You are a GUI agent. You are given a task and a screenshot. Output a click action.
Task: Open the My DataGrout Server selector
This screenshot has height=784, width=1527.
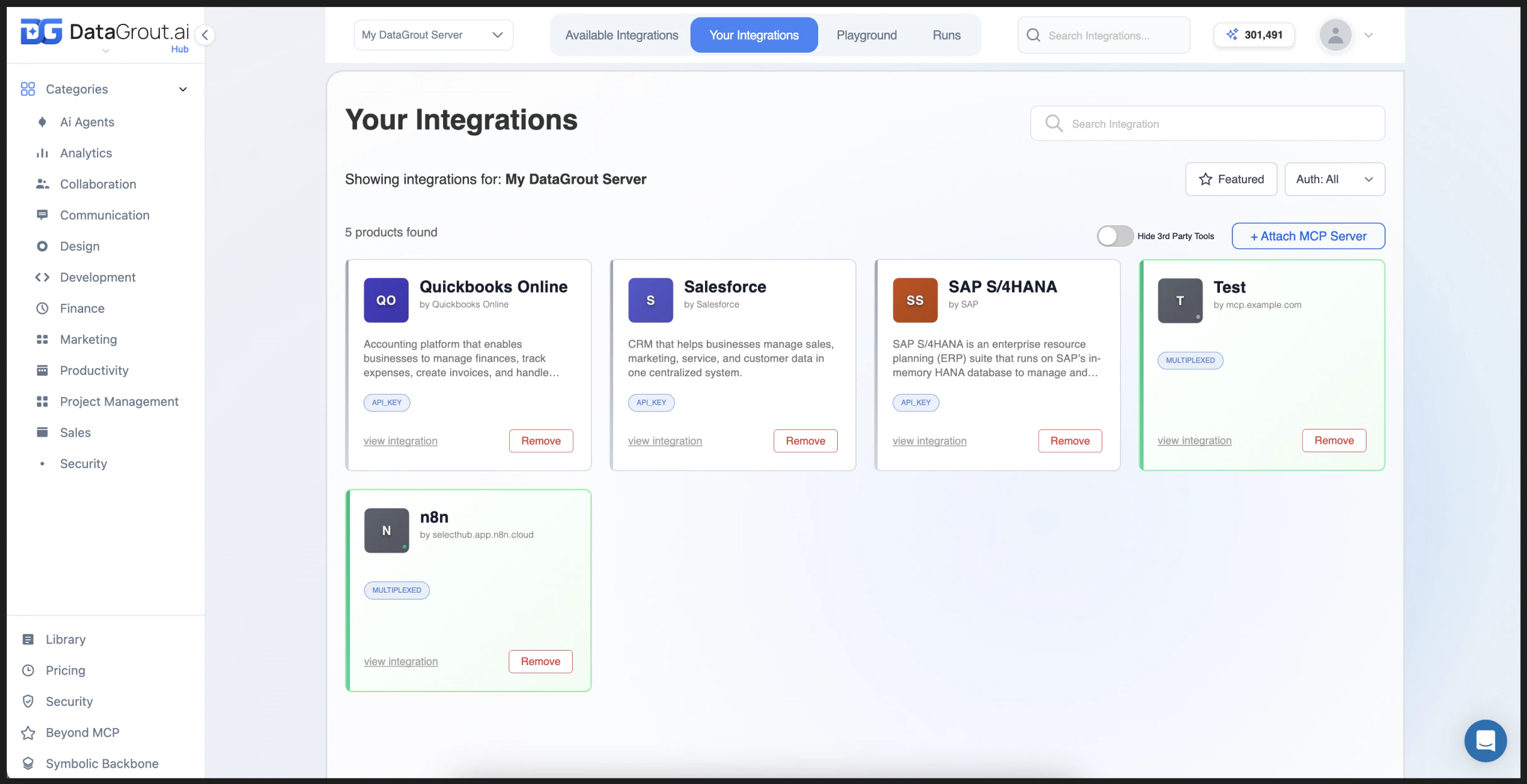coord(433,35)
